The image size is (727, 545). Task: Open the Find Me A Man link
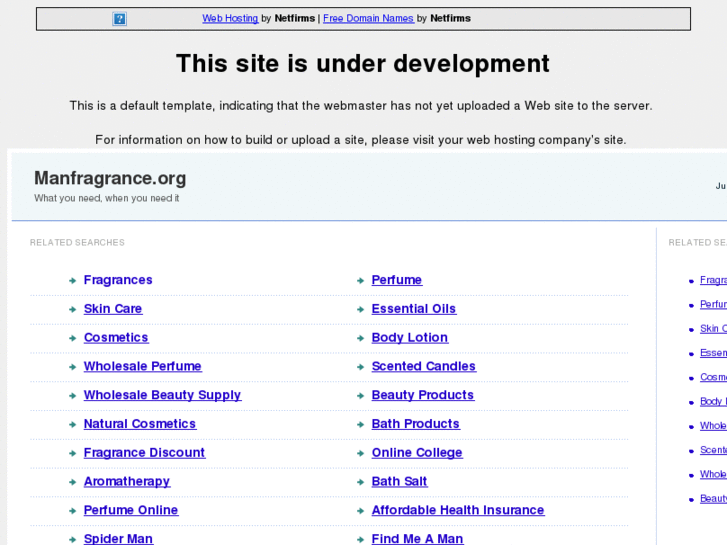pyautogui.click(x=417, y=539)
